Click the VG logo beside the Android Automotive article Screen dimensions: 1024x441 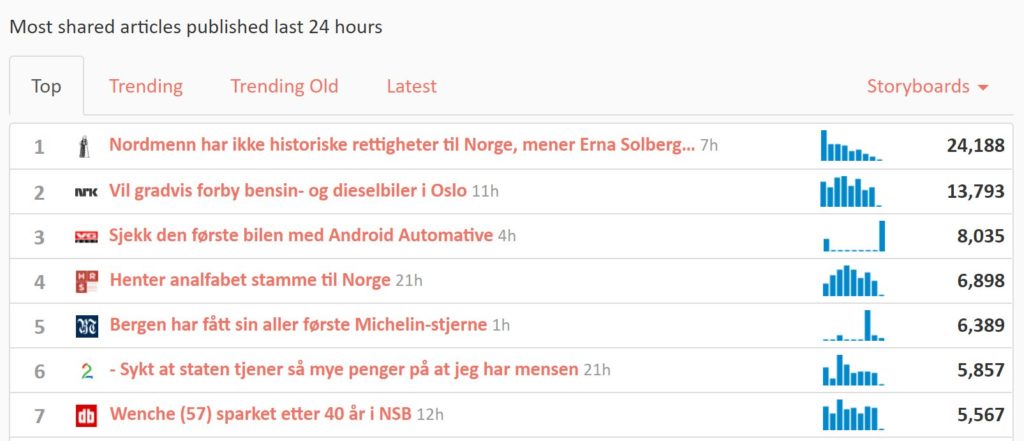tap(86, 237)
